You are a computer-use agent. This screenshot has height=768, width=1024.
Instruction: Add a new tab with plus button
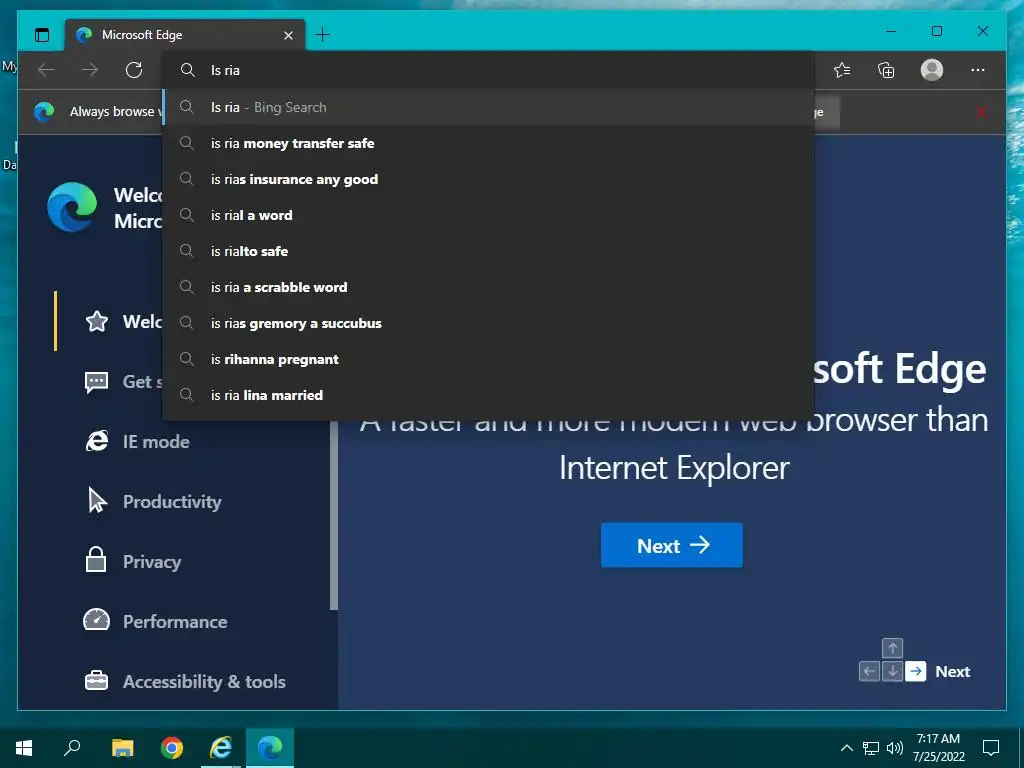click(323, 35)
